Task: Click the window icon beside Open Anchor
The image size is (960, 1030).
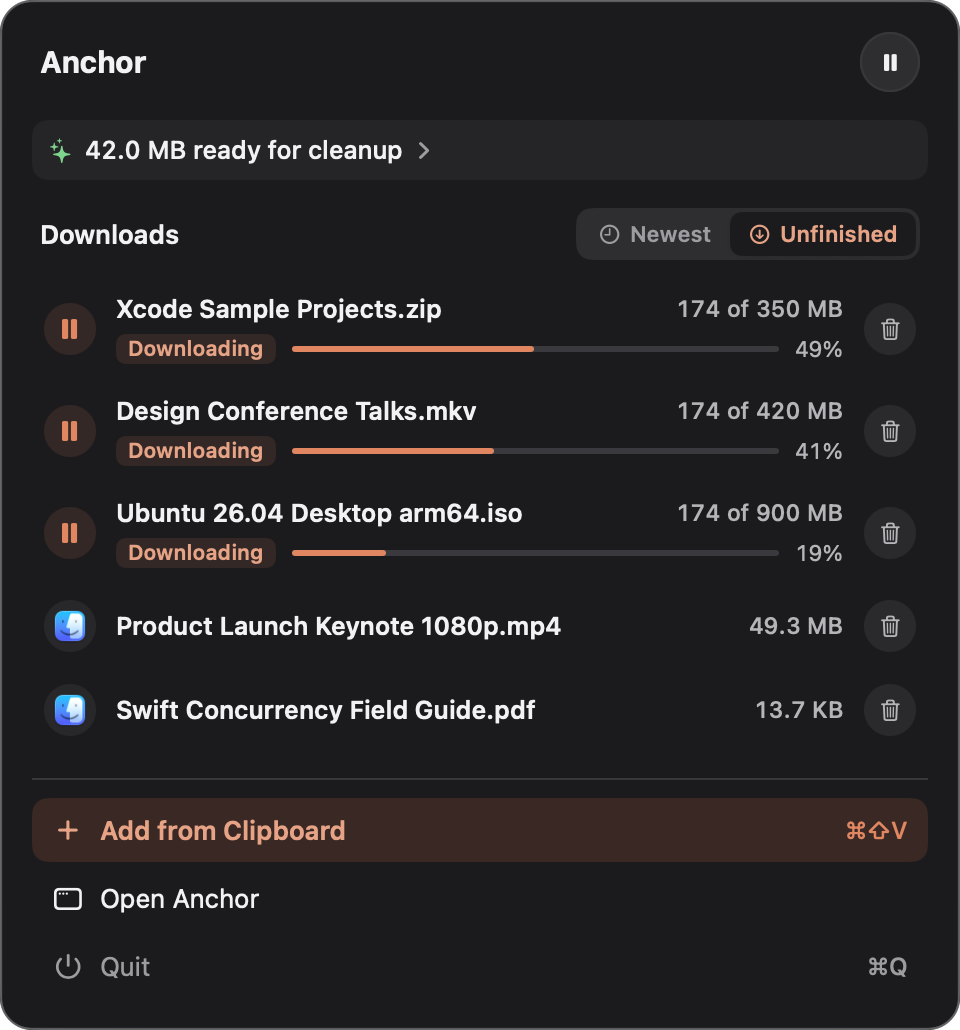Action: [x=68, y=899]
